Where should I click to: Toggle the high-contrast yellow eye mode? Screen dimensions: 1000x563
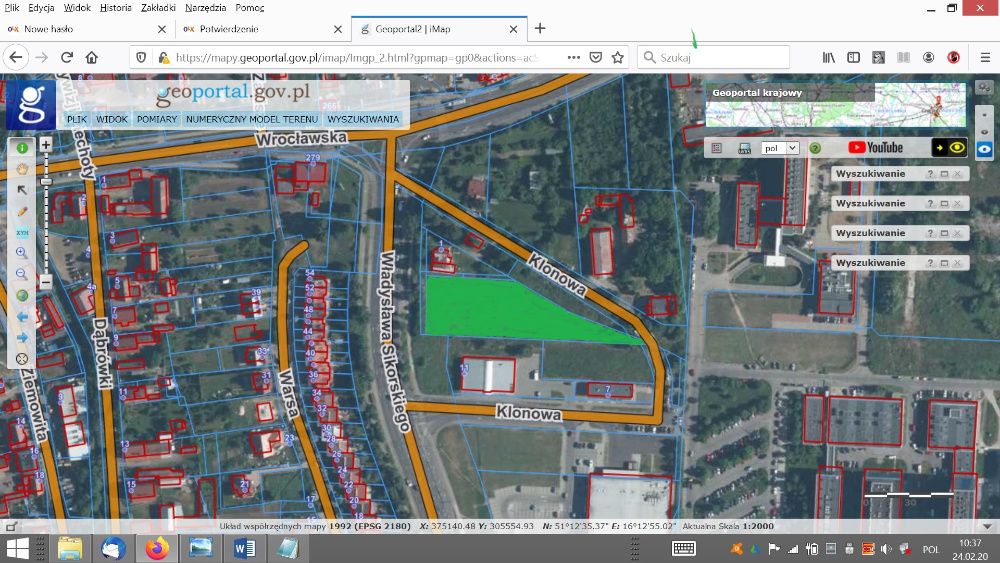(x=949, y=148)
